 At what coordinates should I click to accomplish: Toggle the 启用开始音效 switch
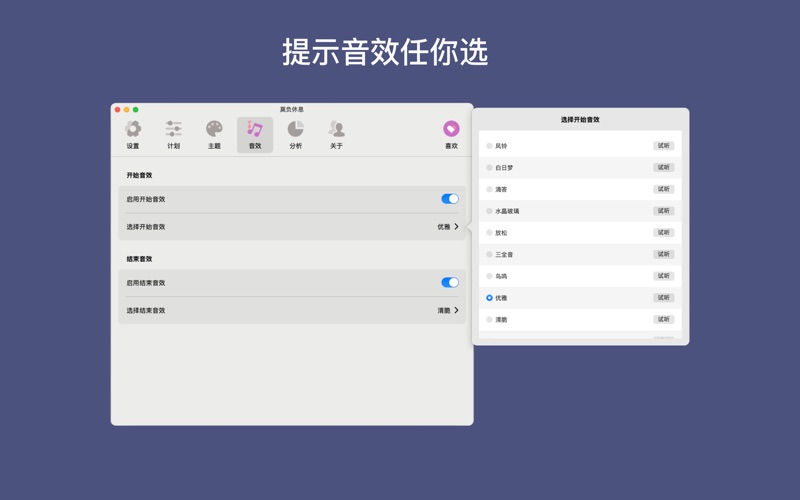pyautogui.click(x=450, y=199)
